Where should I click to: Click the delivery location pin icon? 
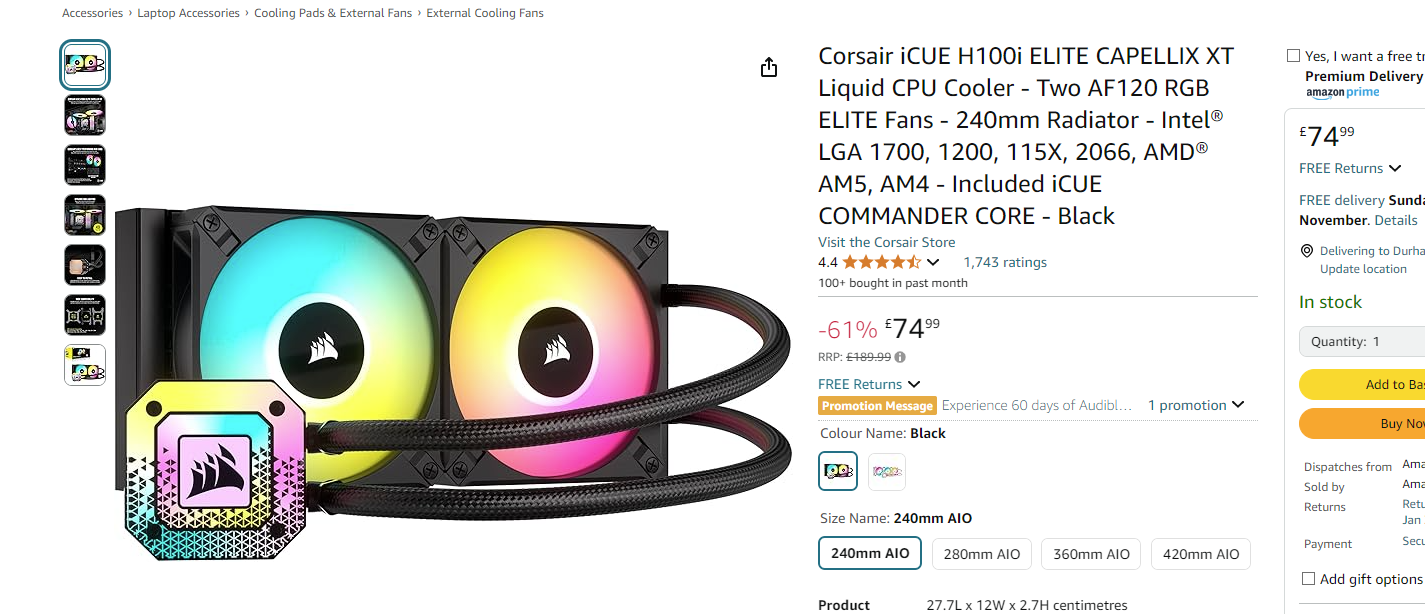pos(1306,251)
